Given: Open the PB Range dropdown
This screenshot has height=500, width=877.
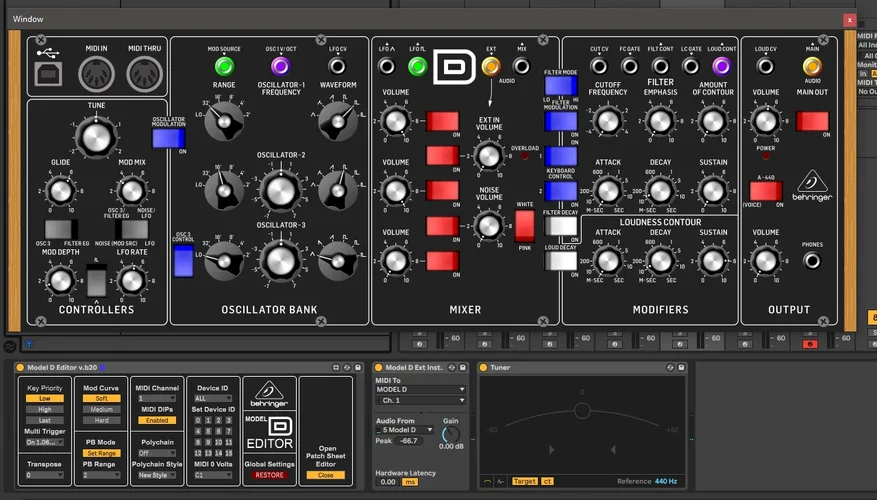Looking at the screenshot, I should [101, 475].
